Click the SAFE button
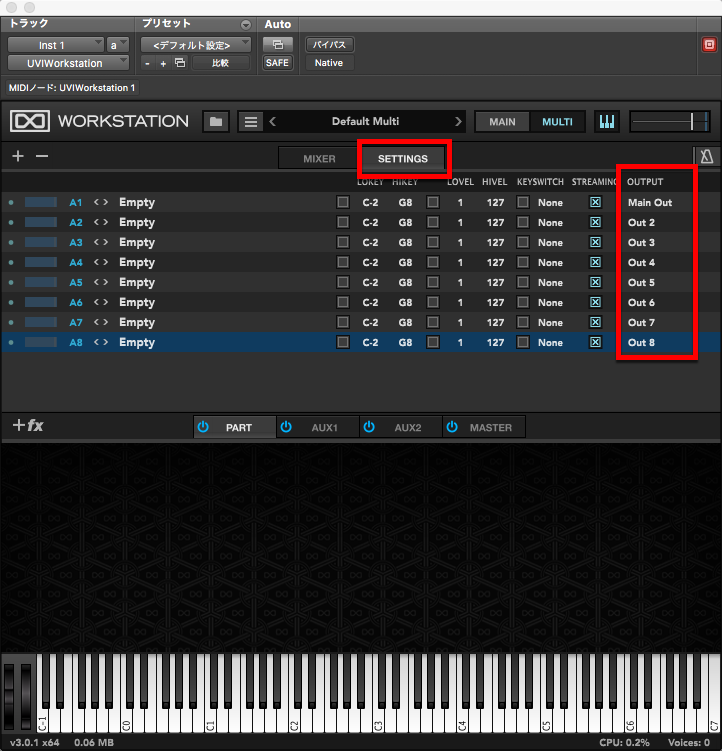The height and width of the screenshot is (751, 722). pos(277,63)
